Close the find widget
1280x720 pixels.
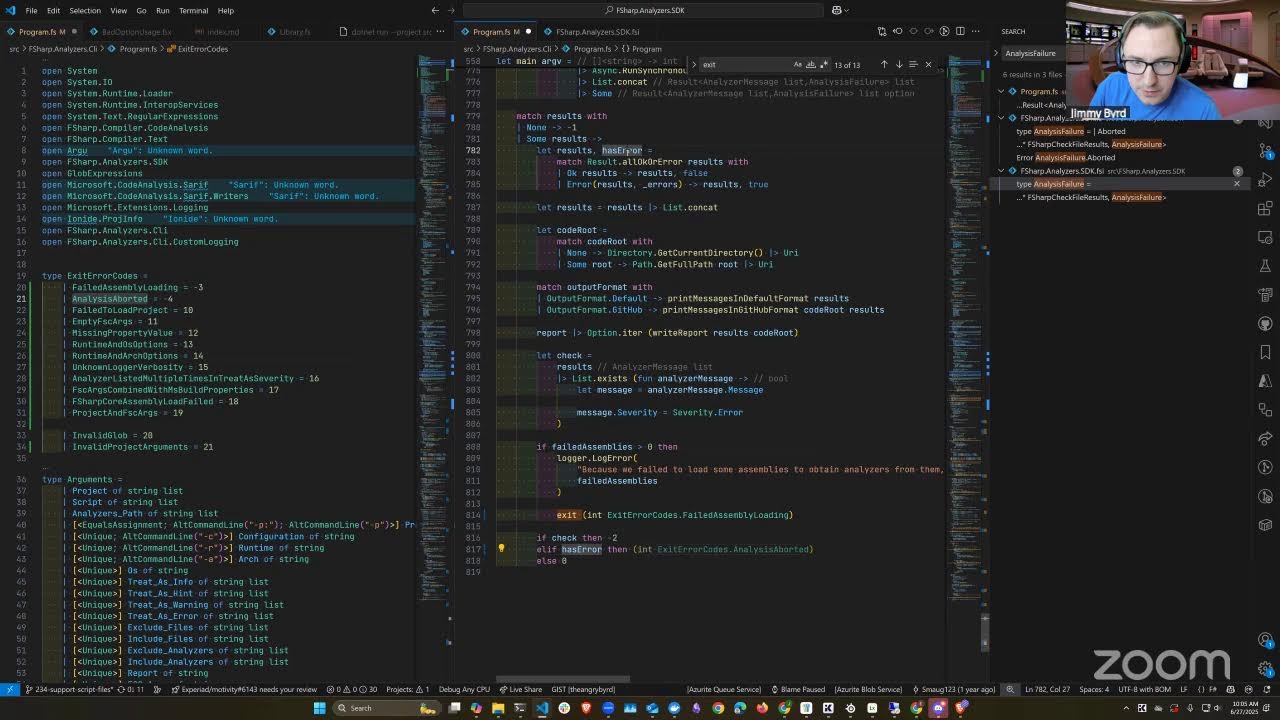[928, 65]
